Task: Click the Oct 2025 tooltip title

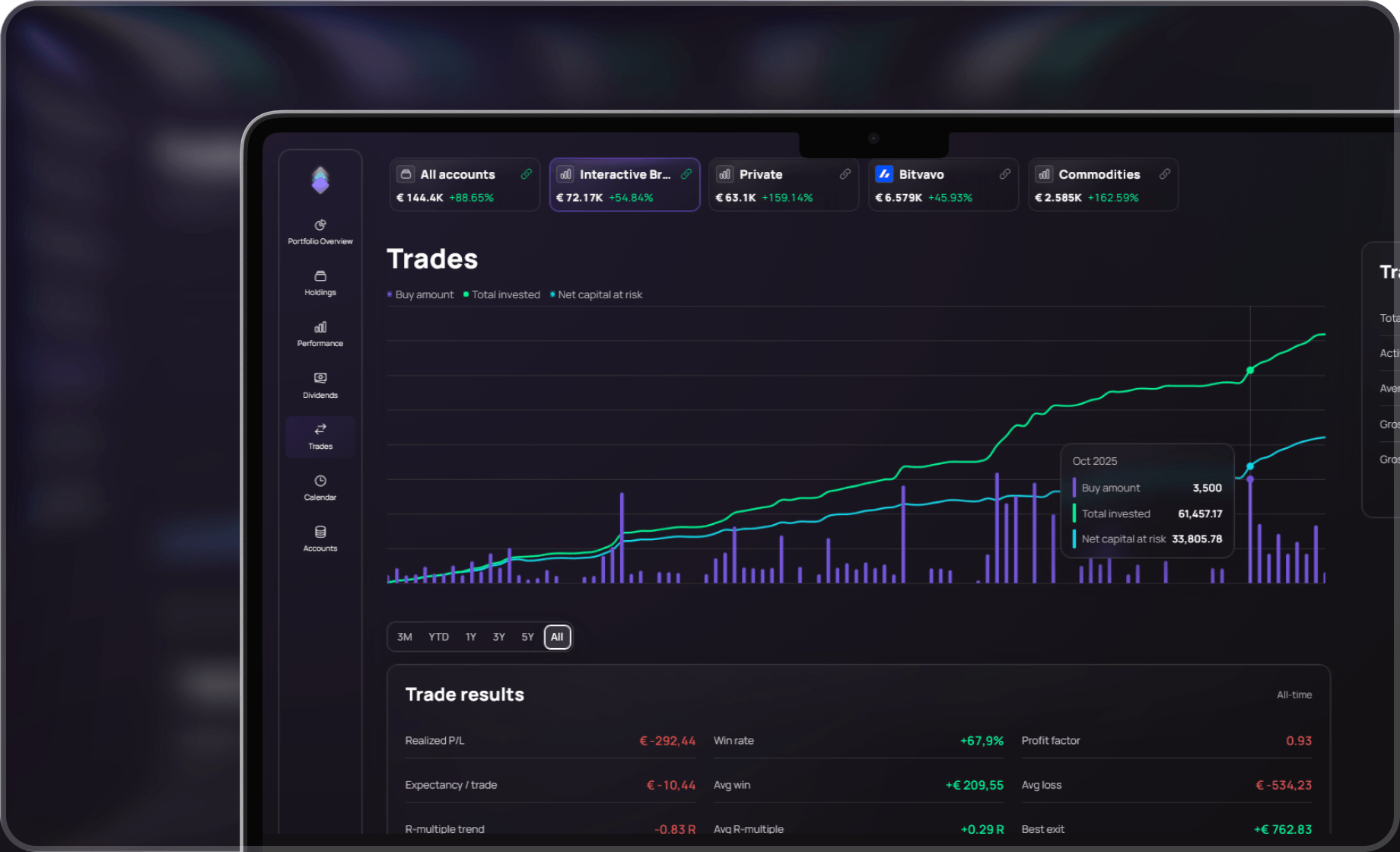Action: tap(1095, 461)
